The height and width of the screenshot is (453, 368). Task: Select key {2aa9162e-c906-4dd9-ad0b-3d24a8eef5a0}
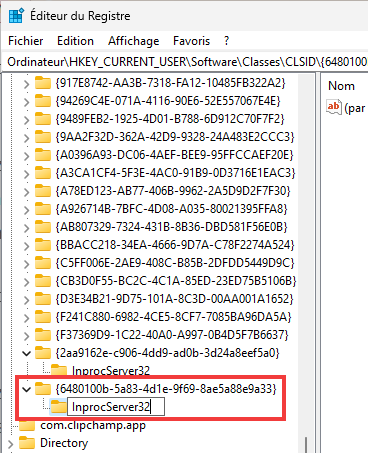(x=167, y=353)
